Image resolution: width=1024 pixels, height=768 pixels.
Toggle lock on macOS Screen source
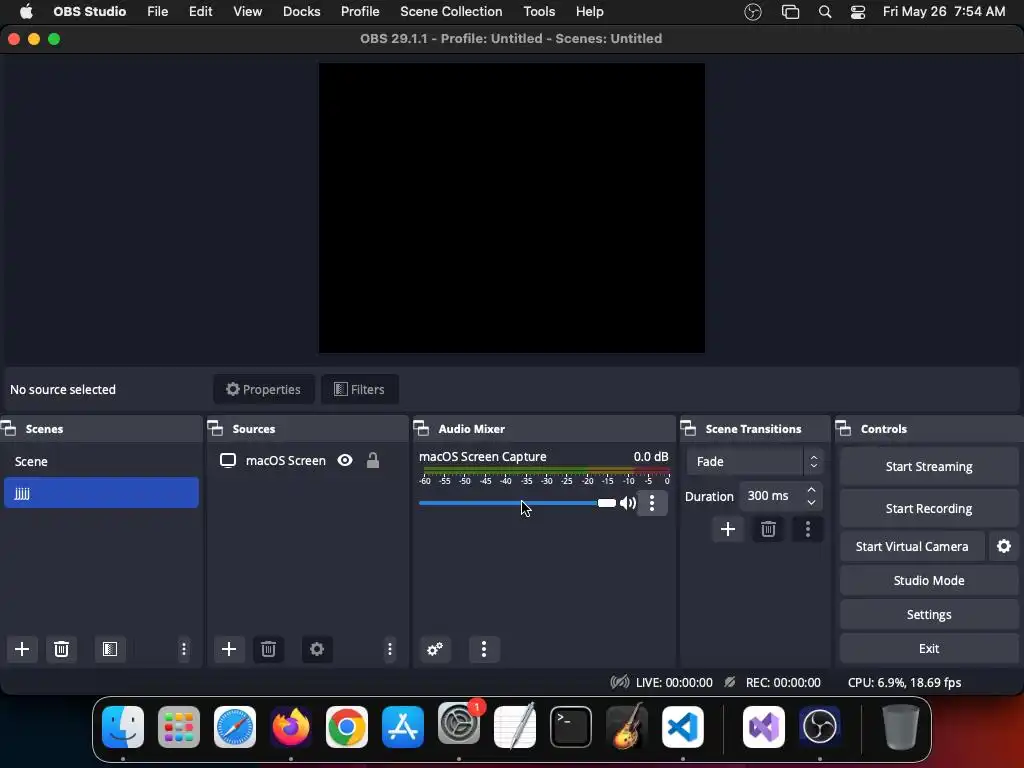[x=373, y=460]
